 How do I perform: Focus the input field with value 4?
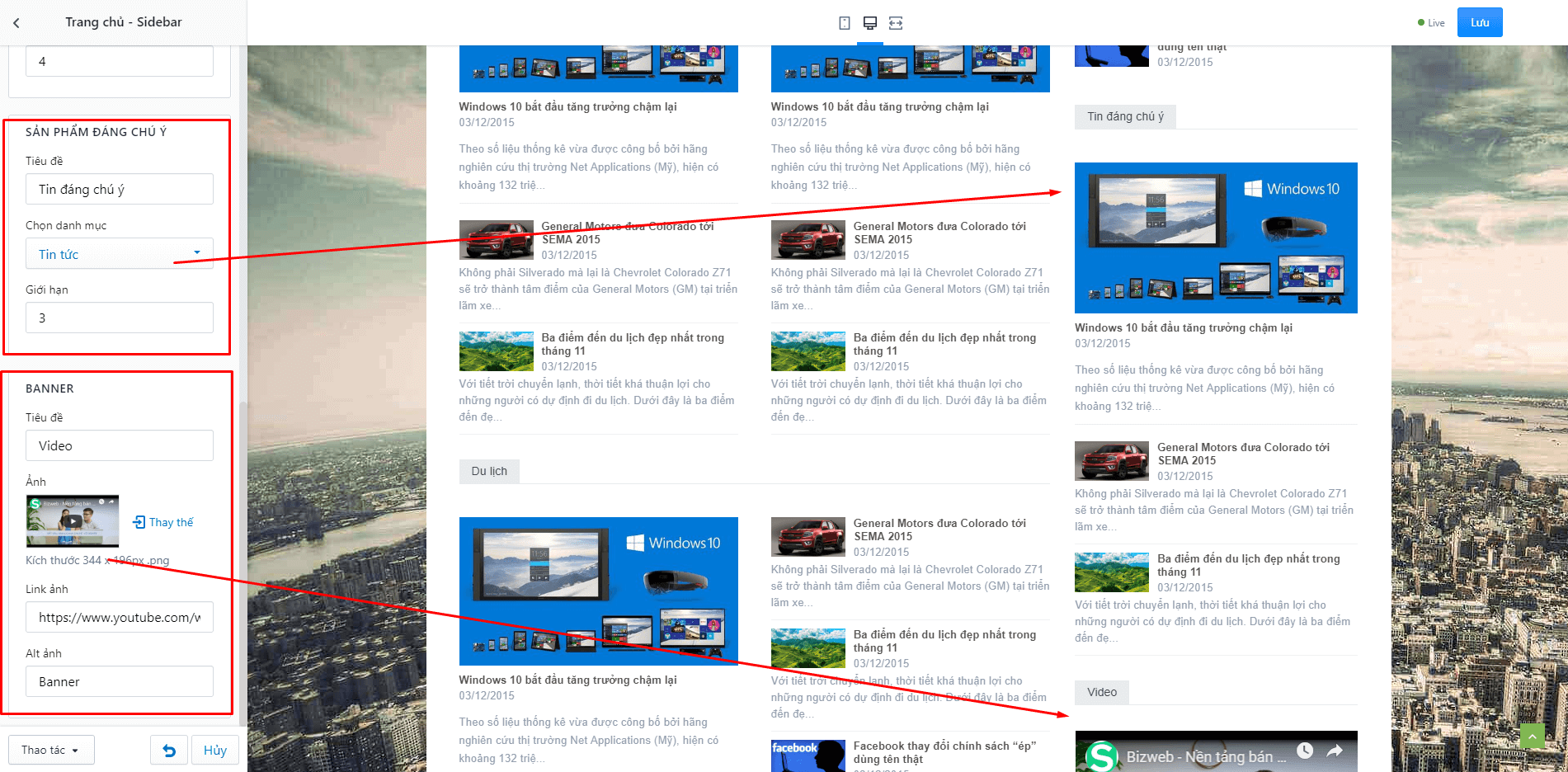tap(120, 61)
